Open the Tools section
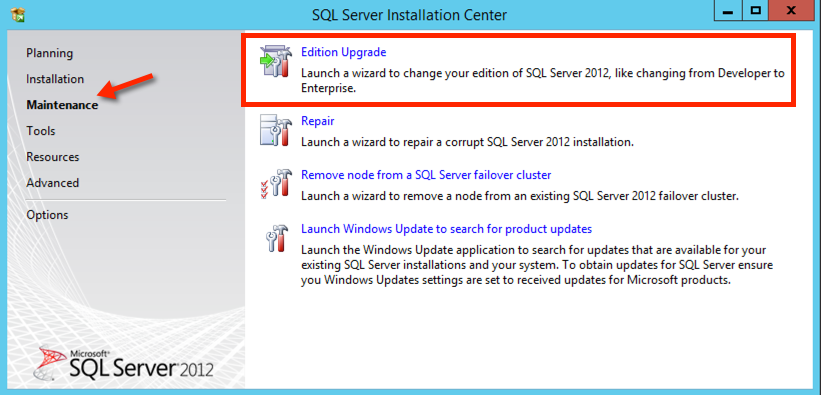This screenshot has width=821, height=395. click(x=41, y=131)
